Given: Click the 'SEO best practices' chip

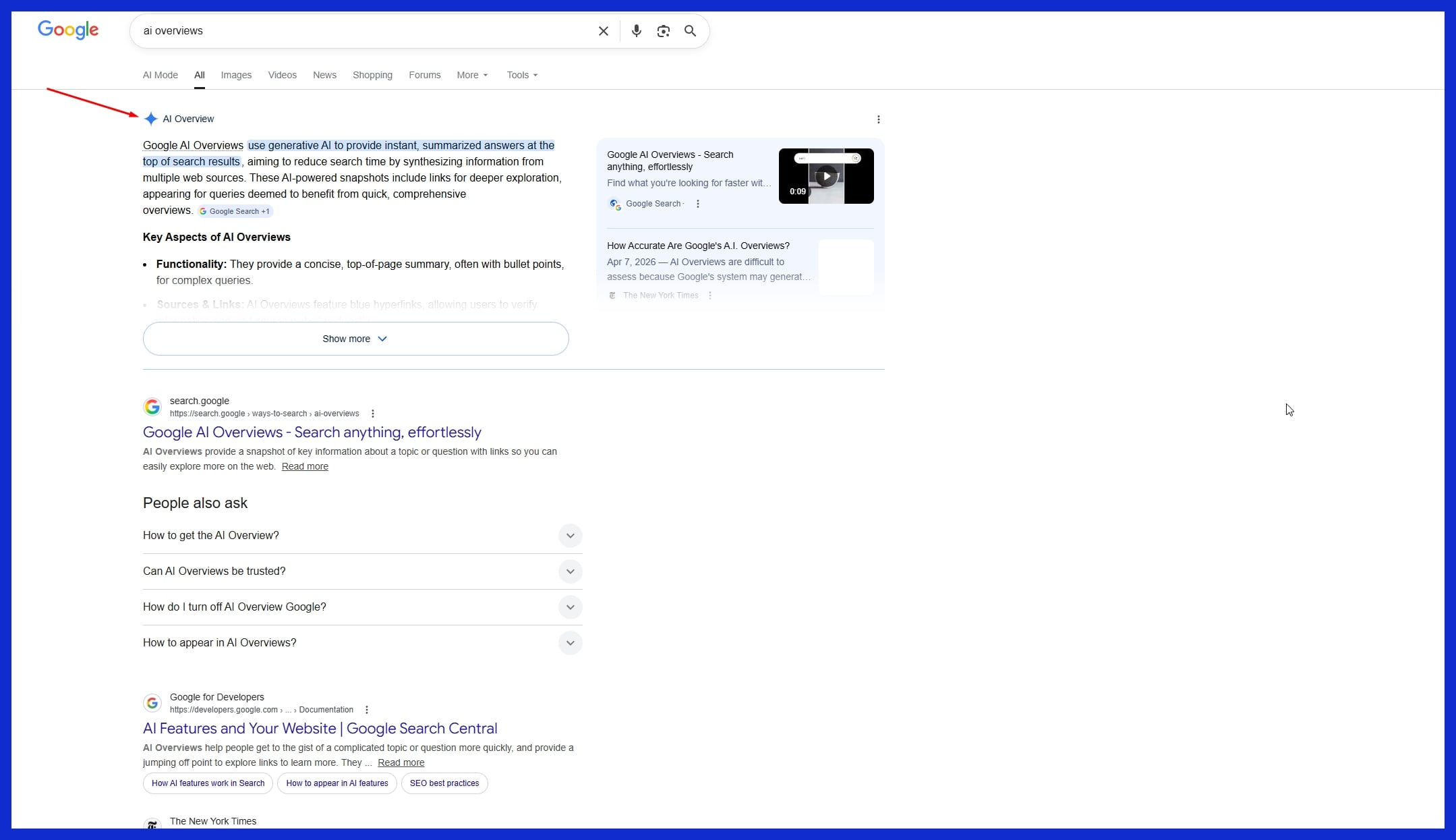Looking at the screenshot, I should [444, 783].
